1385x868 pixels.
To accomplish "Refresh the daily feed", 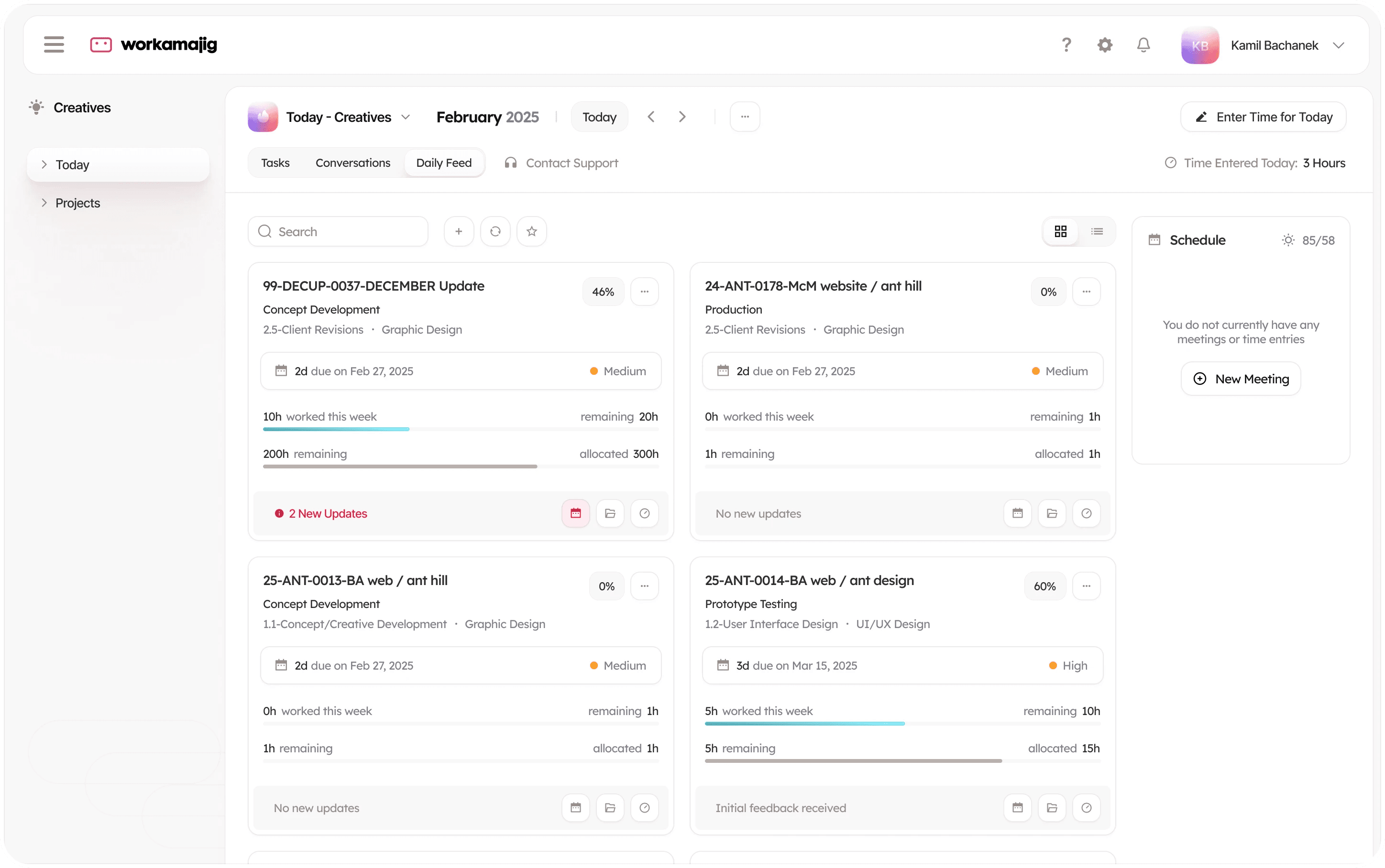I will pos(495,231).
